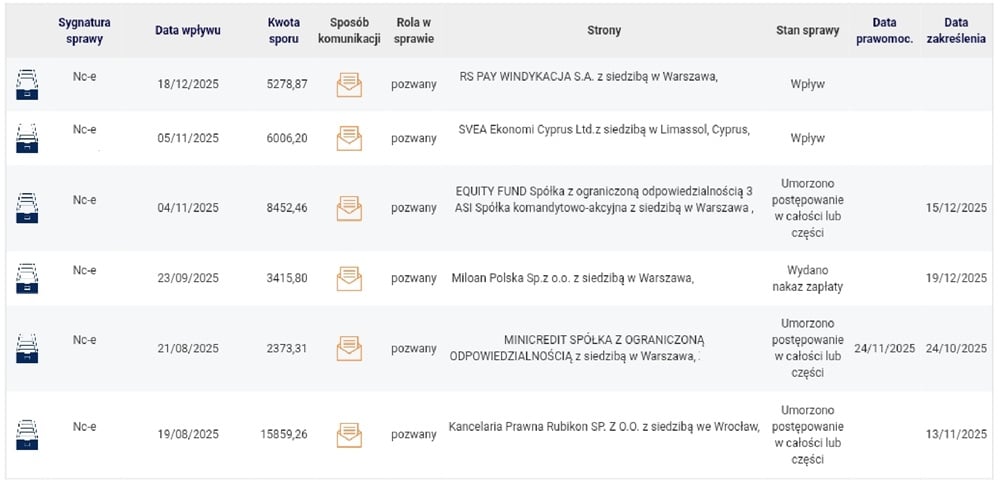The image size is (1000, 484).
Task: Open case file icon for MINICREDIT row
Action: coord(27,347)
